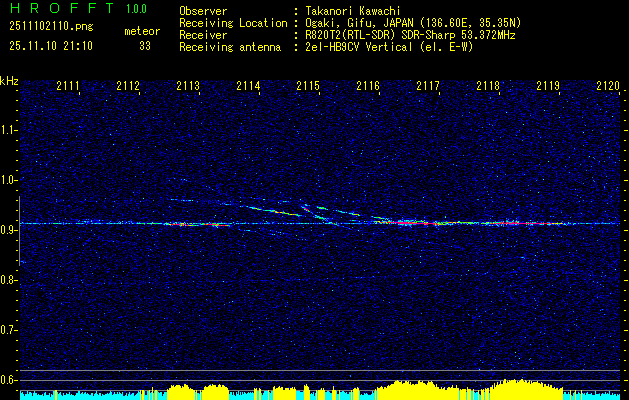
Task: Click the 0.8 frequency axis label
Action: [8, 280]
